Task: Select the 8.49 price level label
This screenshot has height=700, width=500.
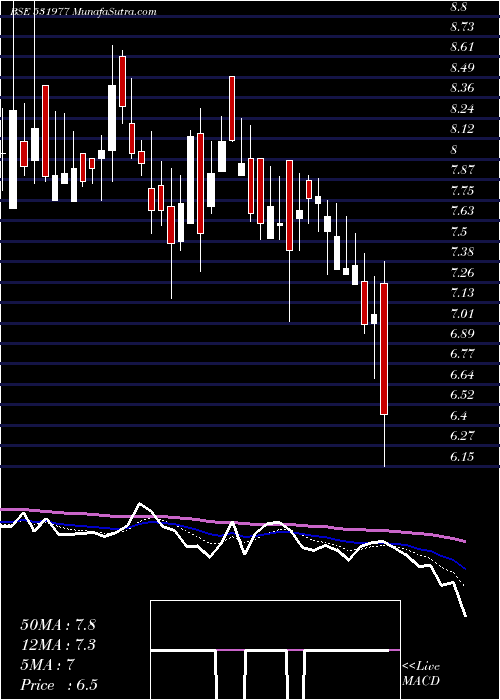Action: click(x=462, y=68)
